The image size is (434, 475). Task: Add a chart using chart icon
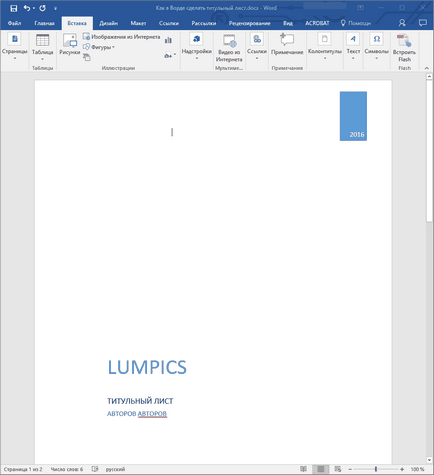pyautogui.click(x=168, y=40)
